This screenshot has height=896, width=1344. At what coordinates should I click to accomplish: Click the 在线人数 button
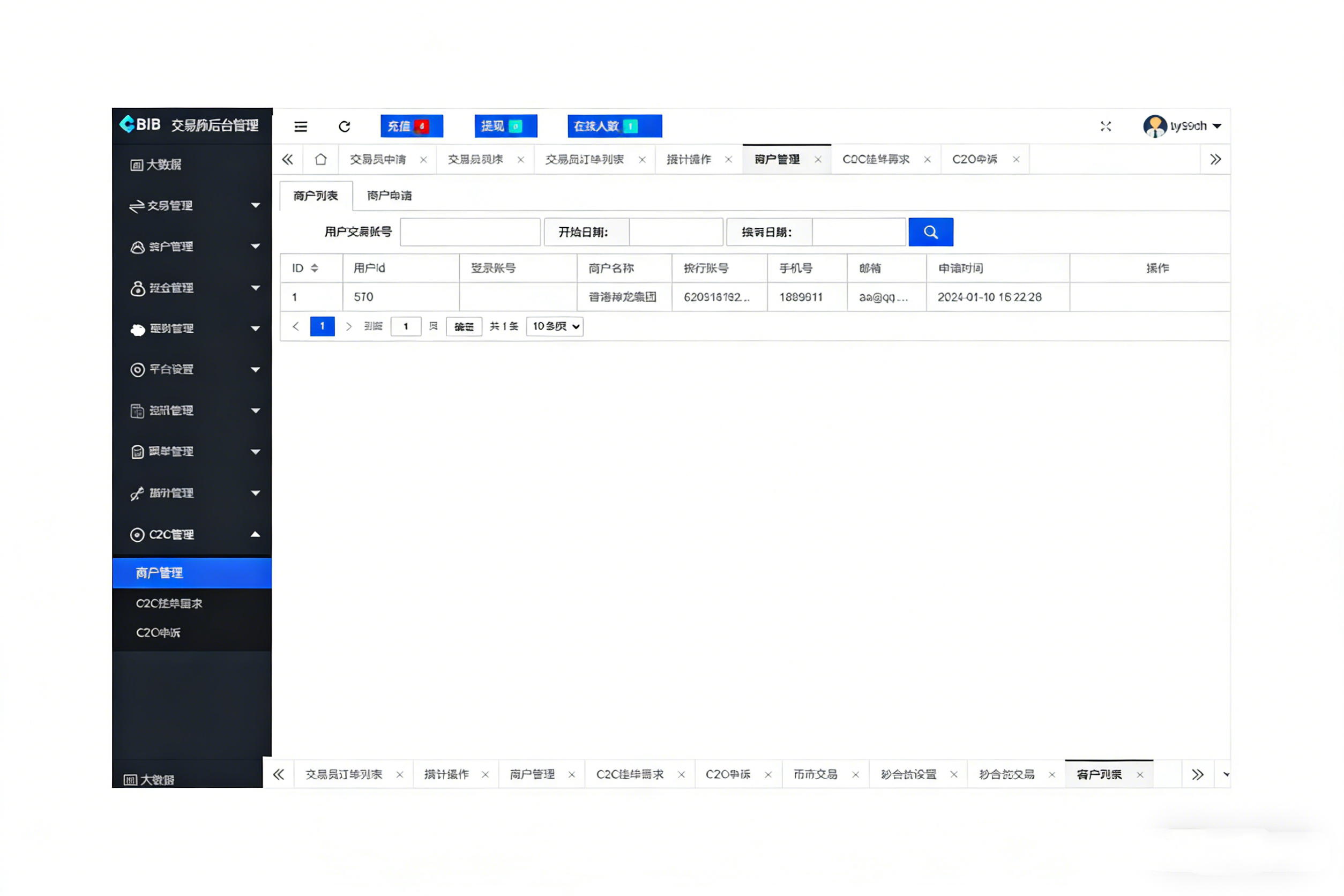[x=614, y=126]
